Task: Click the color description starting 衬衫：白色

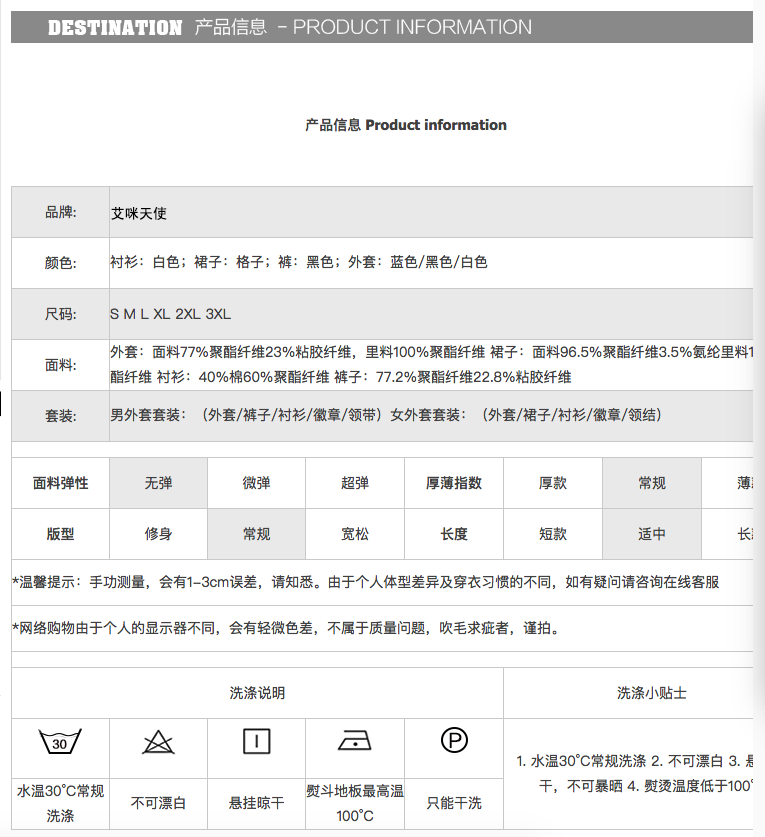Action: coord(298,262)
